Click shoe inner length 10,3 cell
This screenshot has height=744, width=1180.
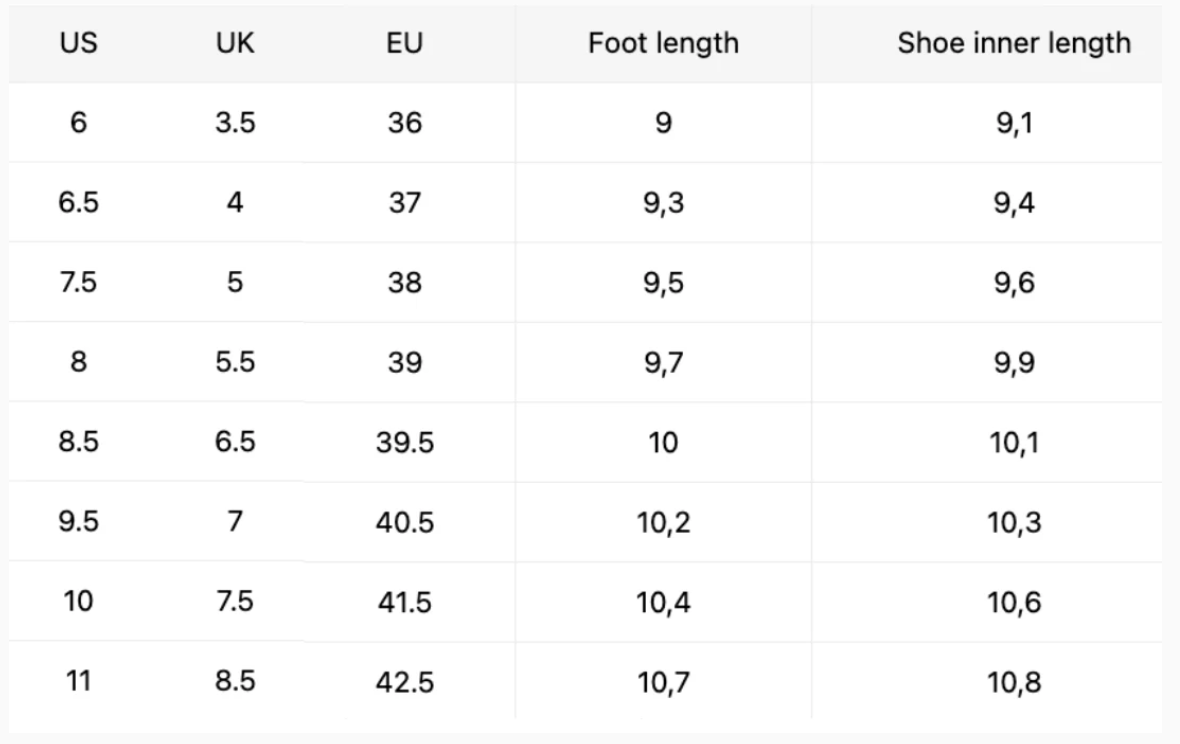[x=1014, y=523]
